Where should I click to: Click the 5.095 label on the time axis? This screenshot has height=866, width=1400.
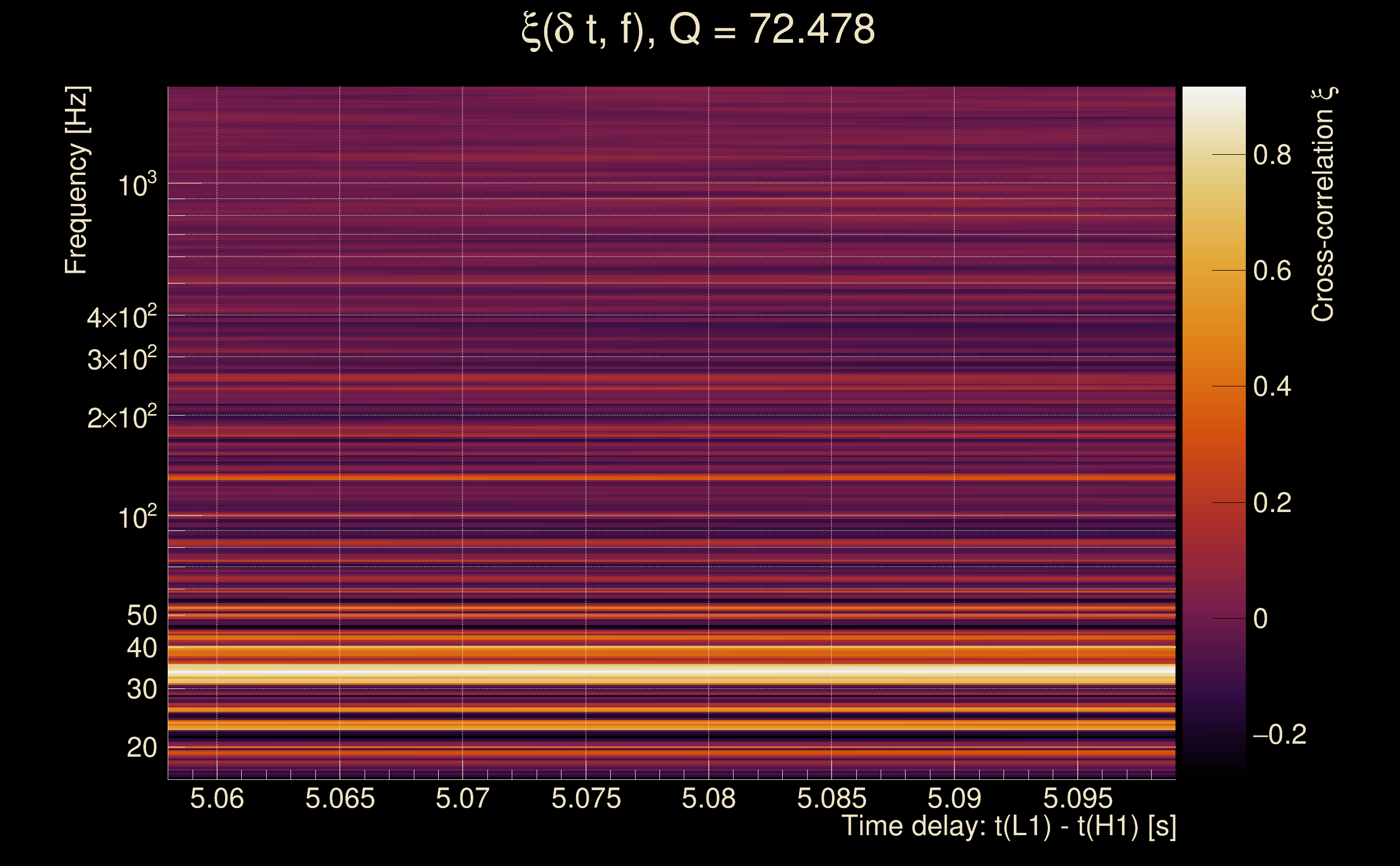pyautogui.click(x=1077, y=798)
